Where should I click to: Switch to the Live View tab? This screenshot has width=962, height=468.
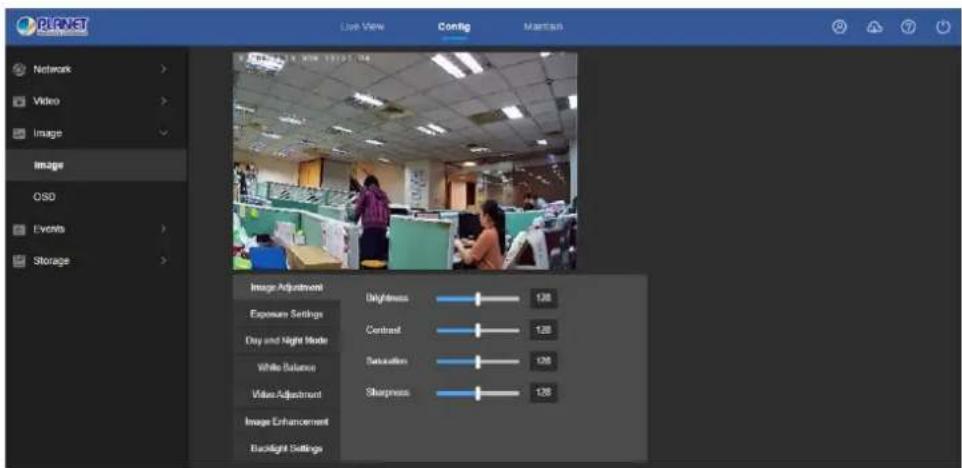tap(362, 26)
